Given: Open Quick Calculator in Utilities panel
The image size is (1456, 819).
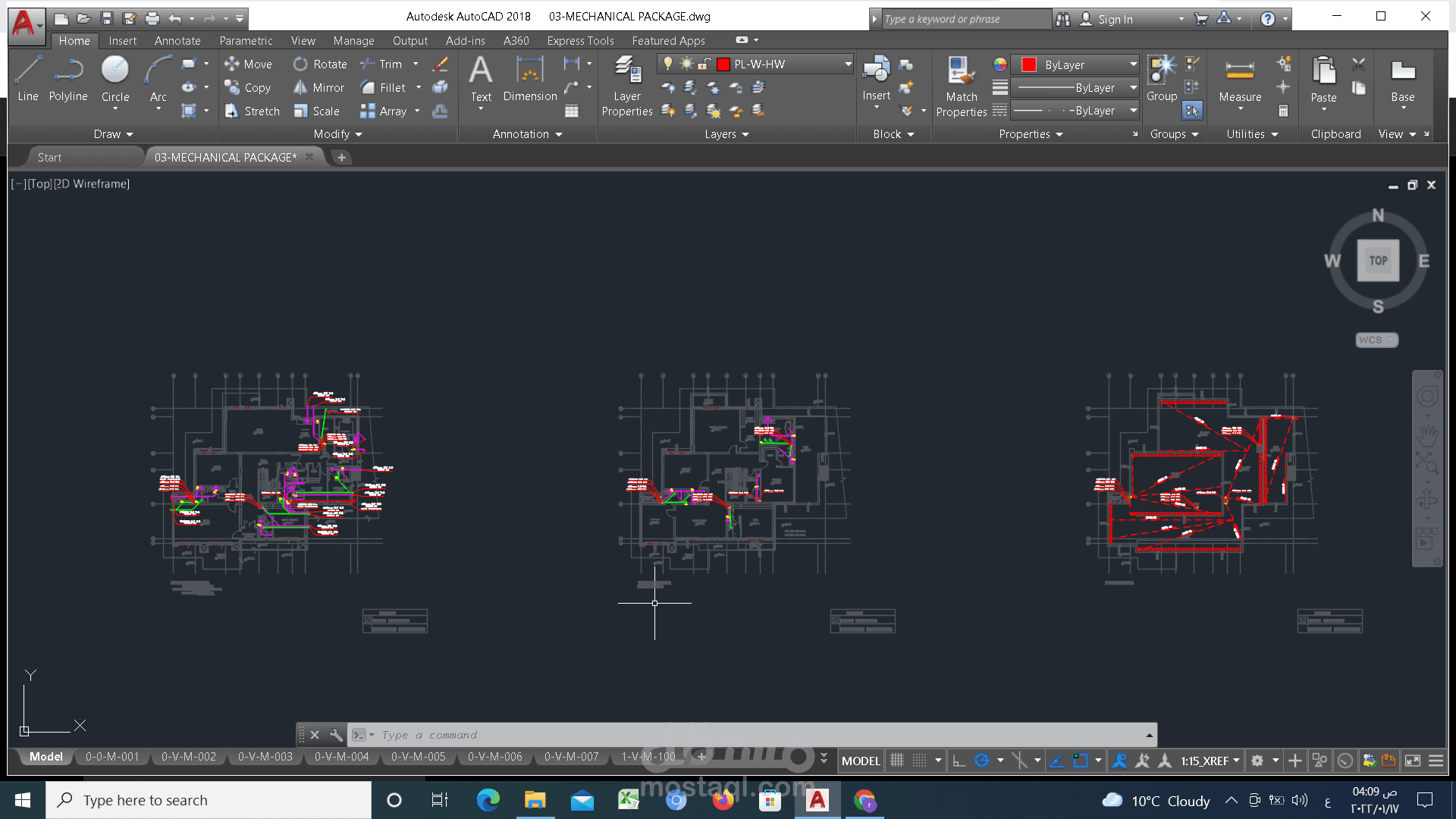Looking at the screenshot, I should click(x=1283, y=111).
